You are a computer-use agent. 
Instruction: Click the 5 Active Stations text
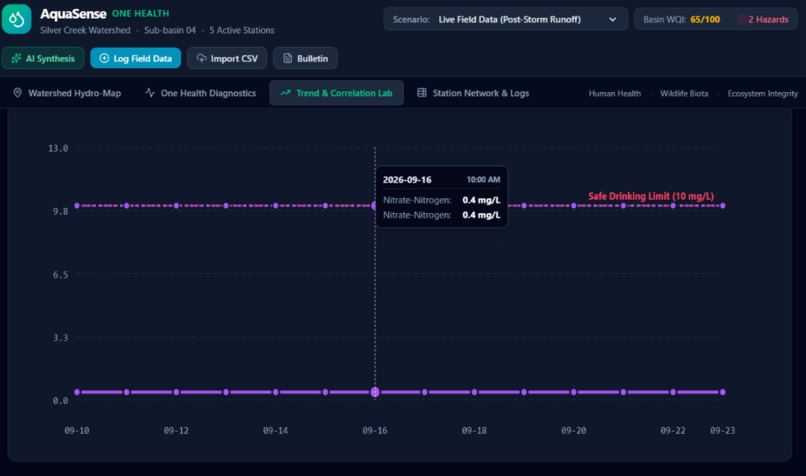point(242,30)
